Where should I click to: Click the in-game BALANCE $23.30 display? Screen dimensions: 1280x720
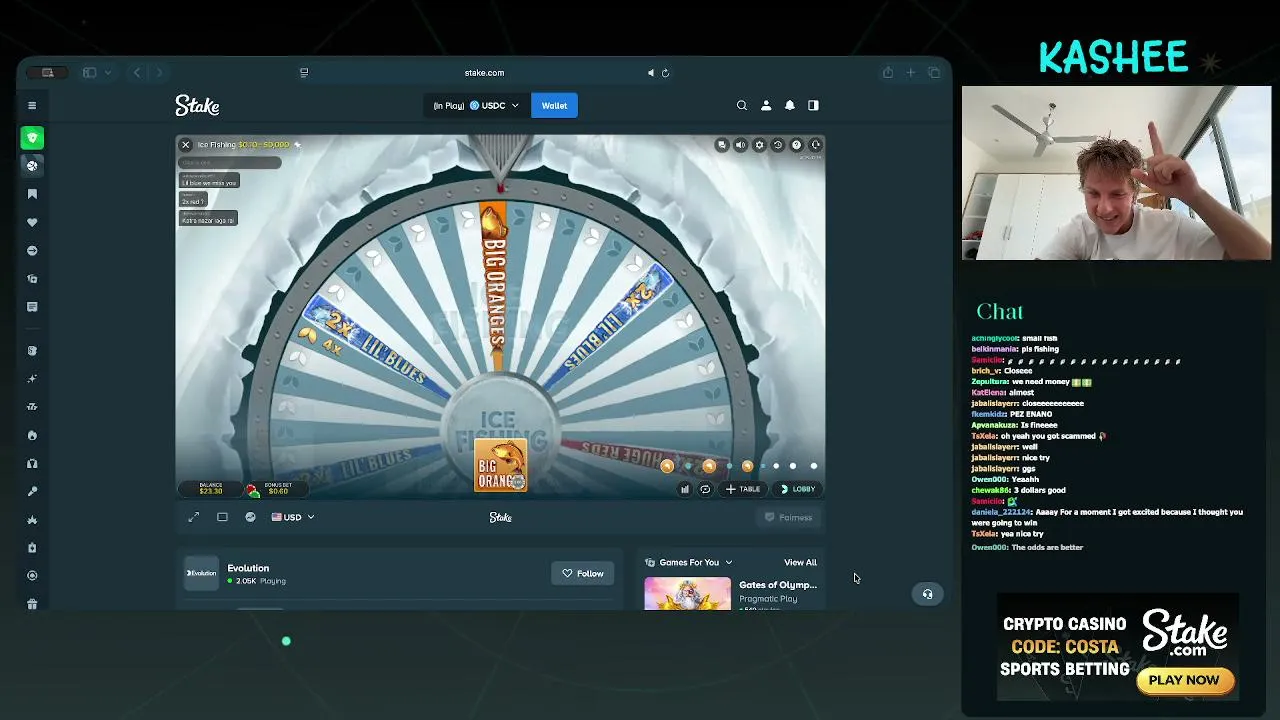click(x=210, y=489)
